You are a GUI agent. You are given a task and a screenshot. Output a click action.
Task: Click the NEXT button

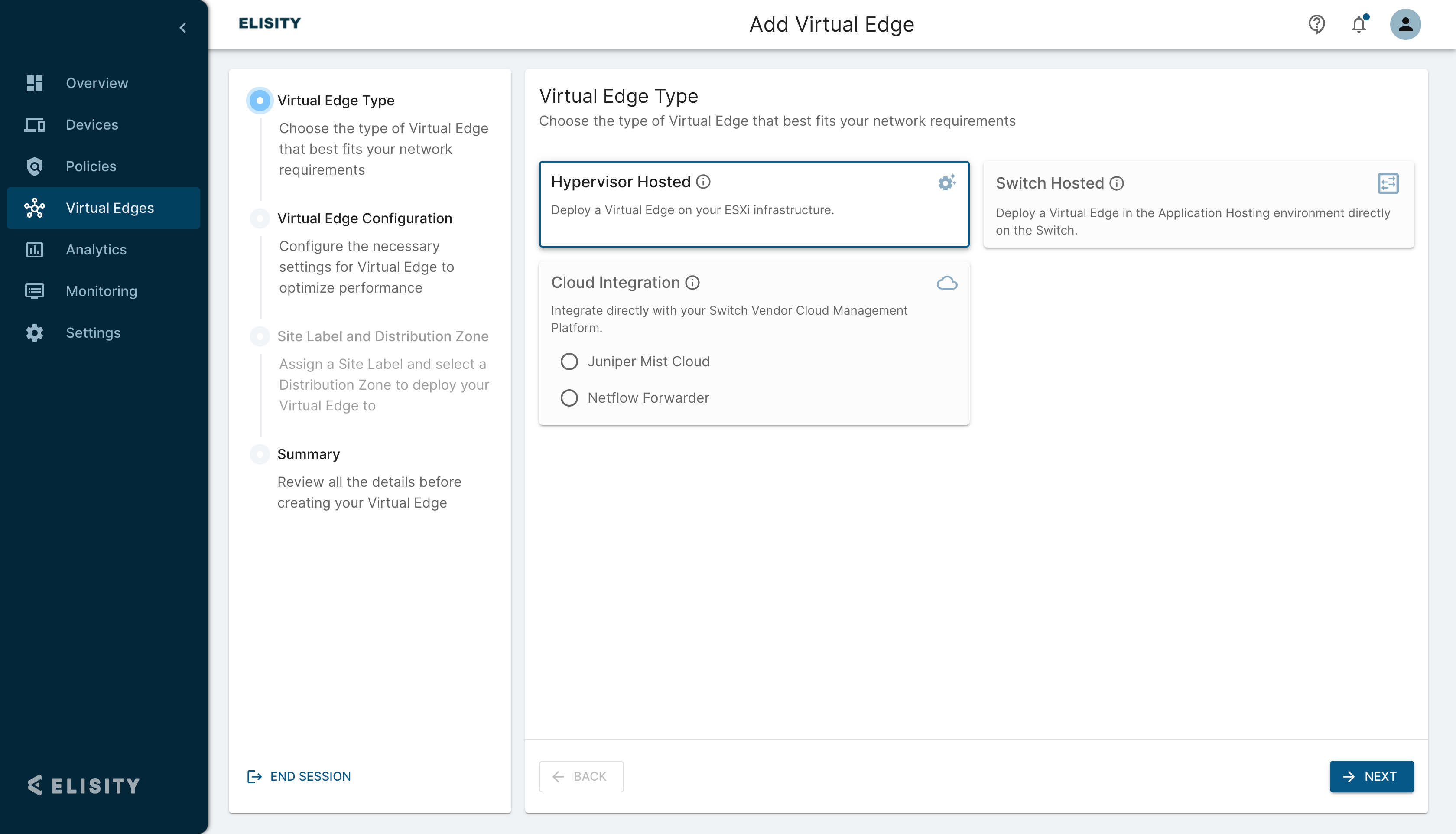point(1371,776)
